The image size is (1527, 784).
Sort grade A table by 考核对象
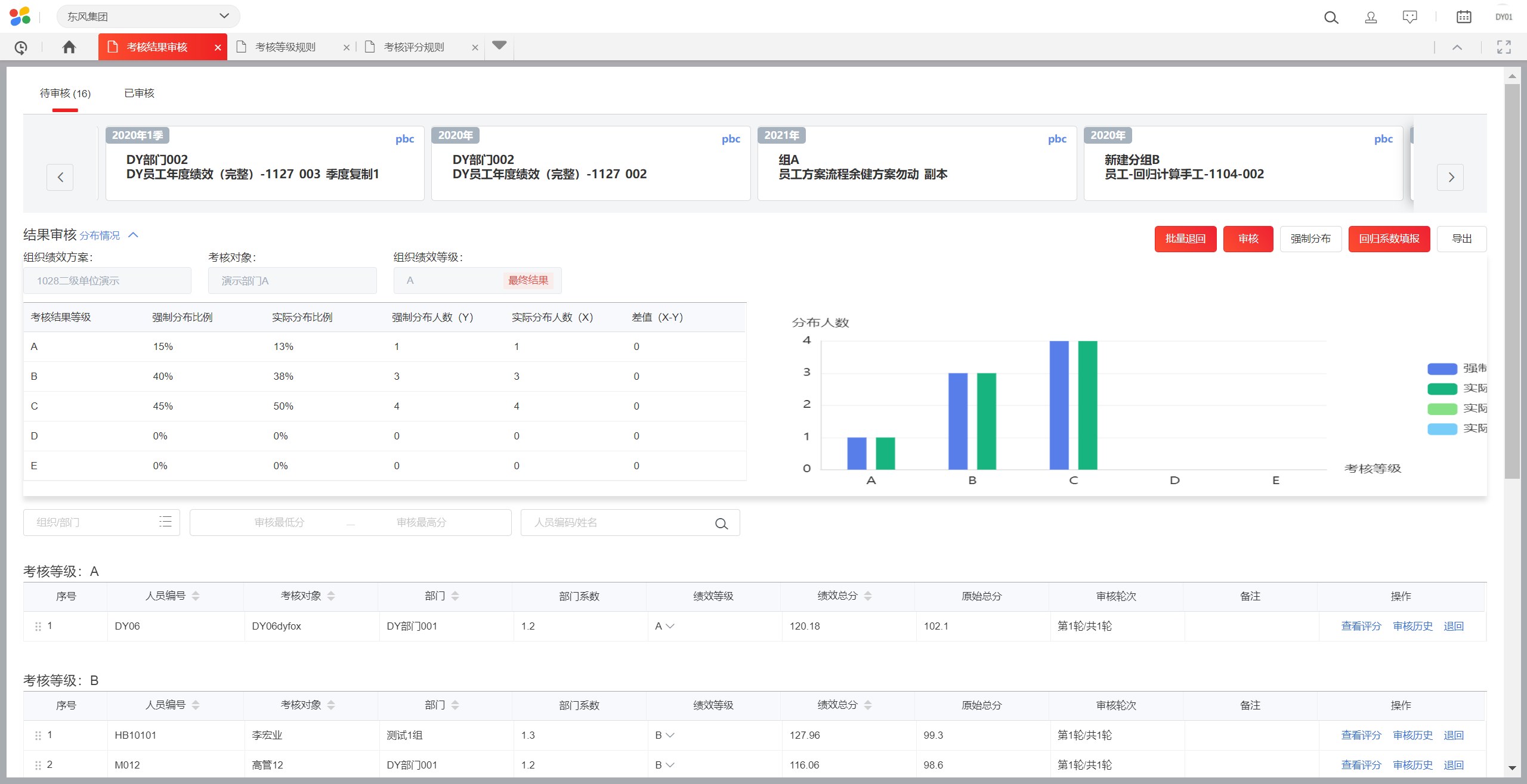[331, 596]
